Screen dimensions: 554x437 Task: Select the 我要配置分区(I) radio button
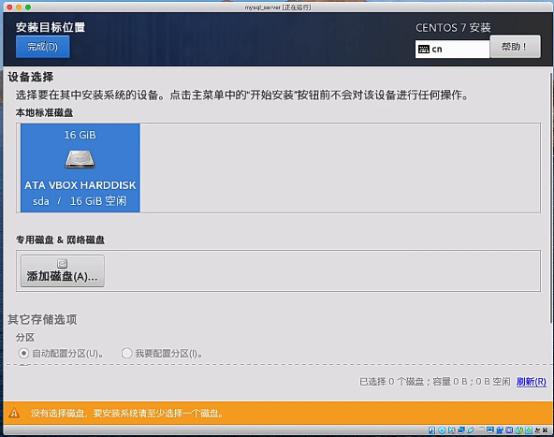[x=127, y=353]
